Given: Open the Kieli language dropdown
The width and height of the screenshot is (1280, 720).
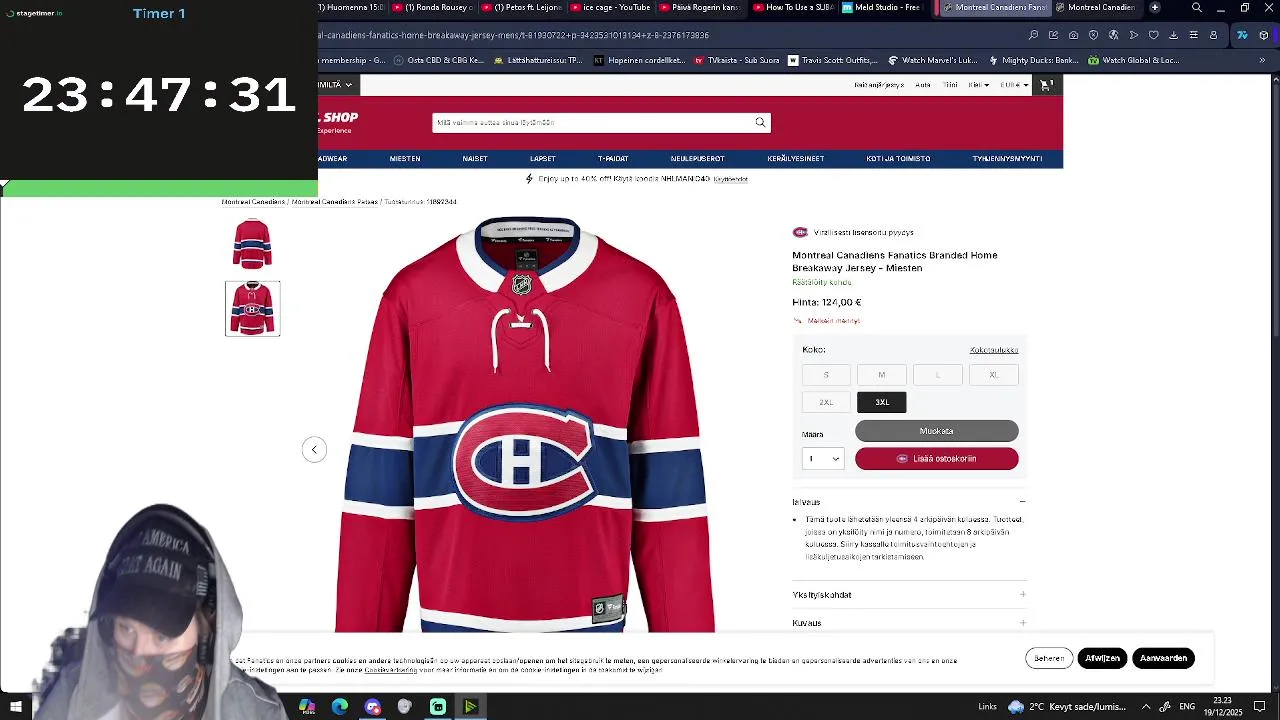Looking at the screenshot, I should tap(979, 85).
